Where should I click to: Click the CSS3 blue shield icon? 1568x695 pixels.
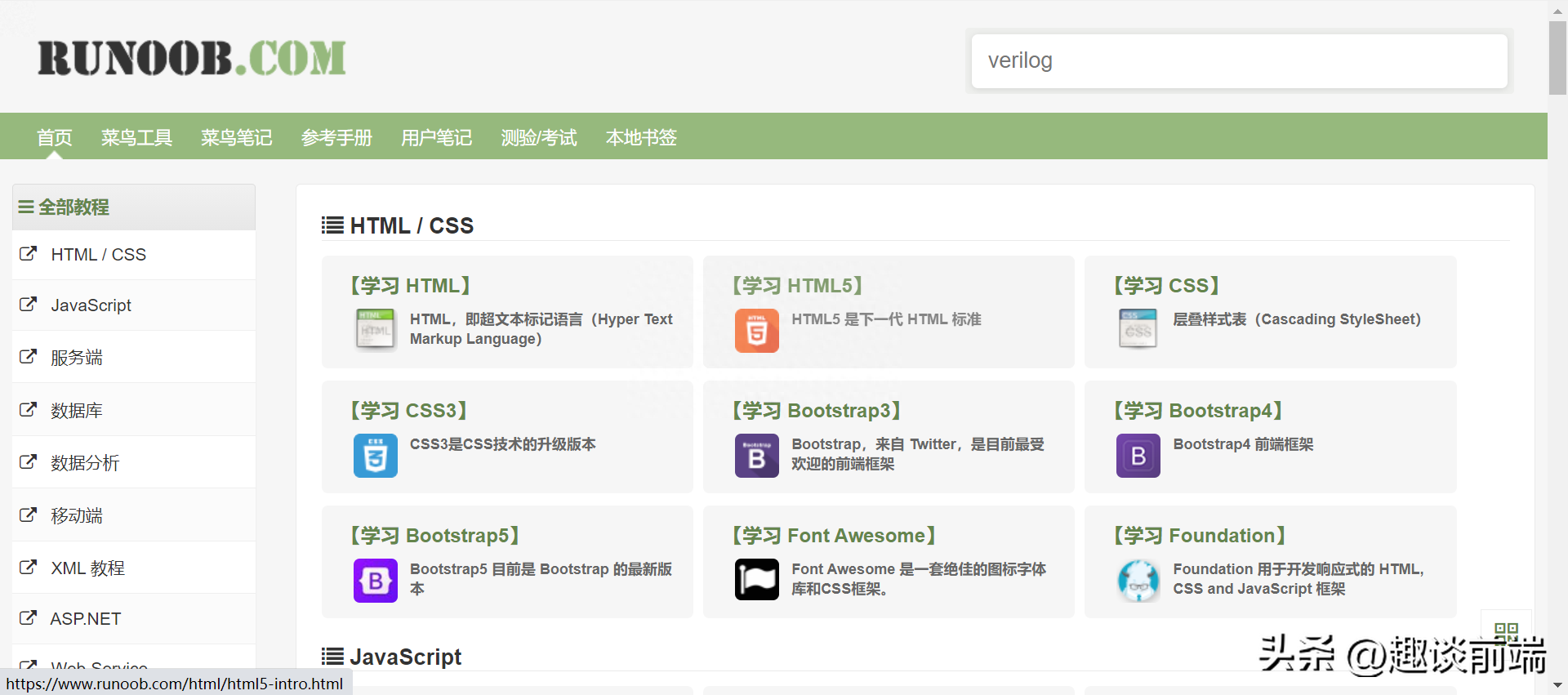point(375,456)
